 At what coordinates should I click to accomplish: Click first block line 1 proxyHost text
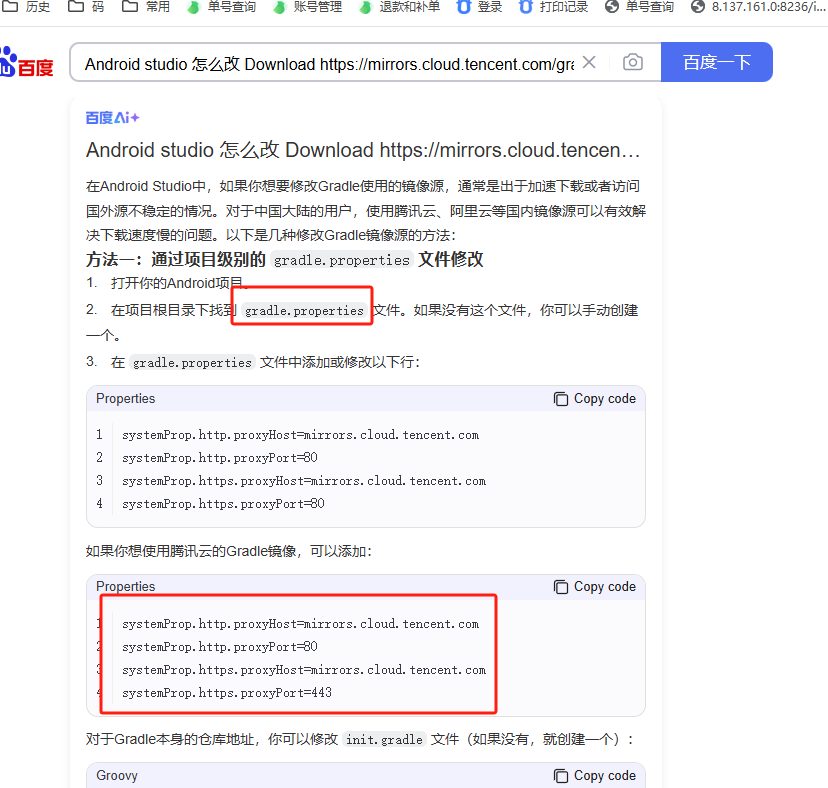[x=300, y=435]
